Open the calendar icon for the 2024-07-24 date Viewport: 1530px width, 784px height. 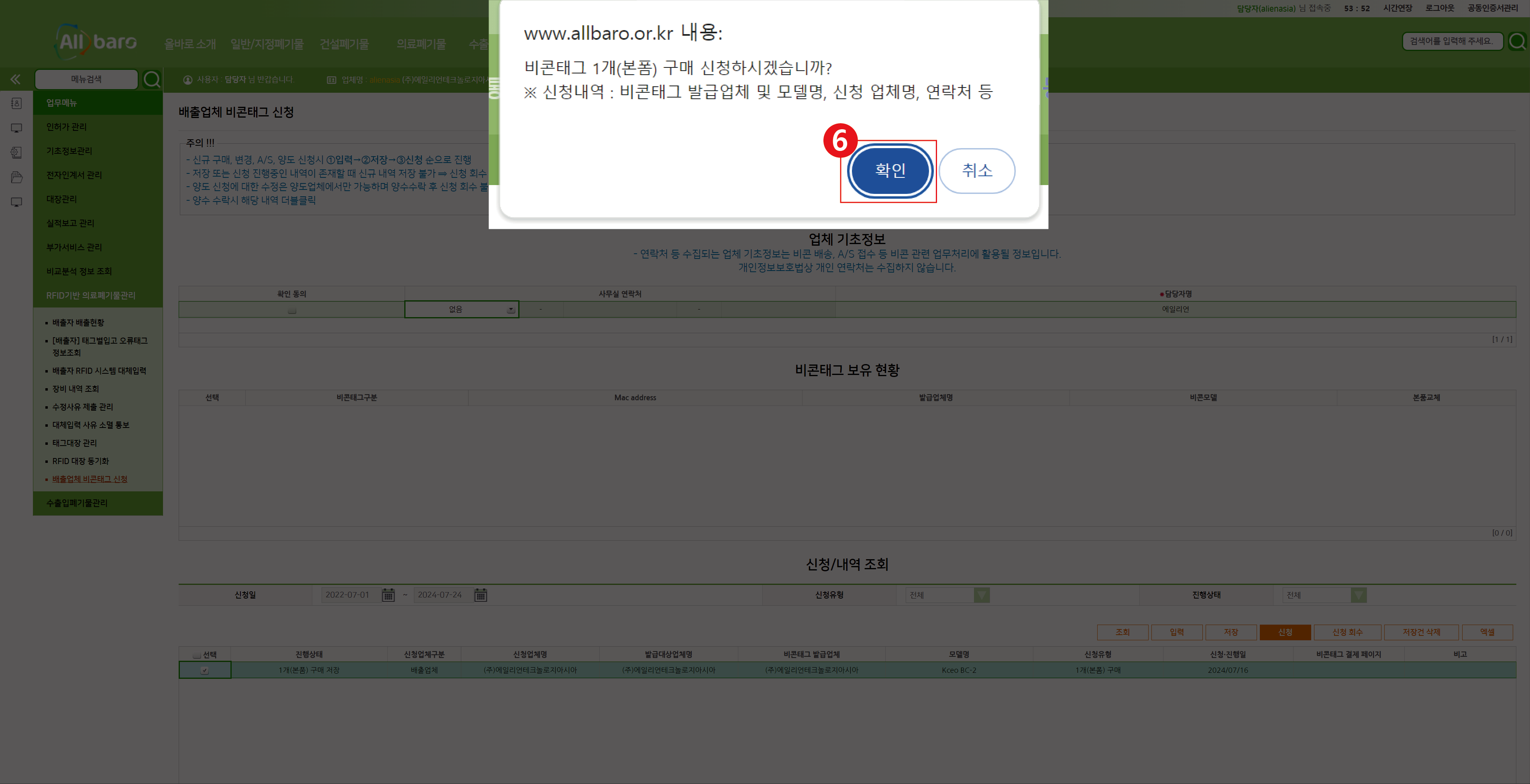pos(480,595)
